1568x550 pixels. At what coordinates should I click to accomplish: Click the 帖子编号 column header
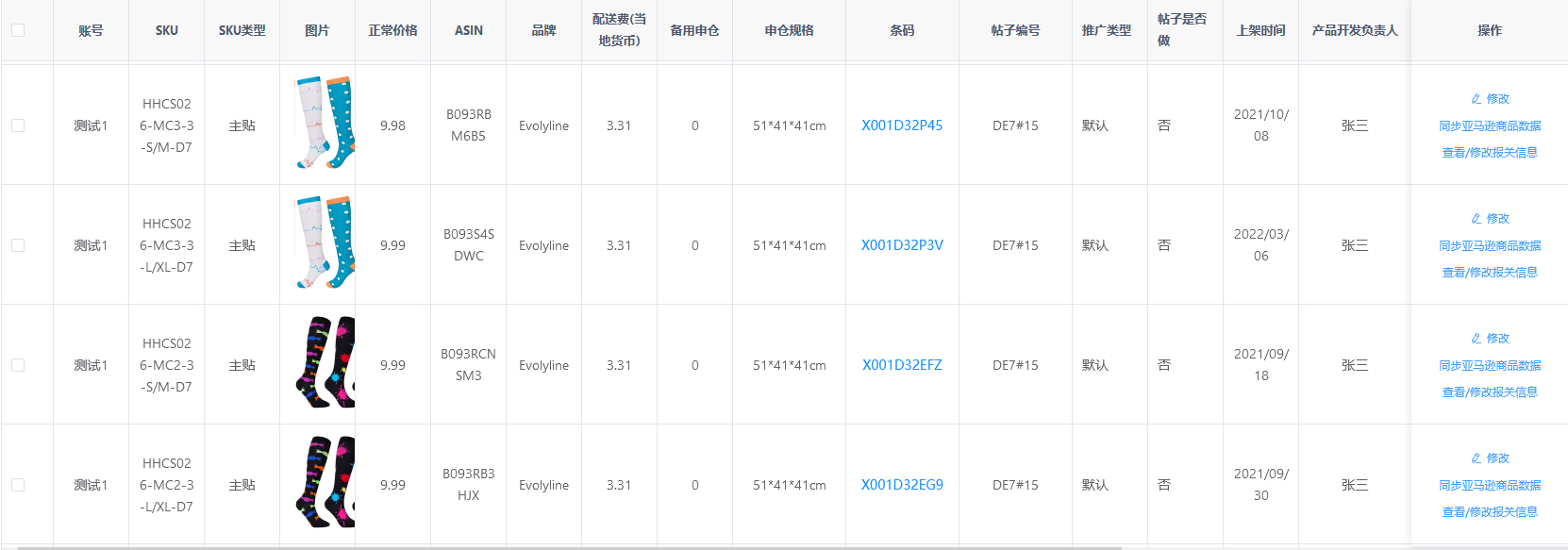tap(1015, 31)
